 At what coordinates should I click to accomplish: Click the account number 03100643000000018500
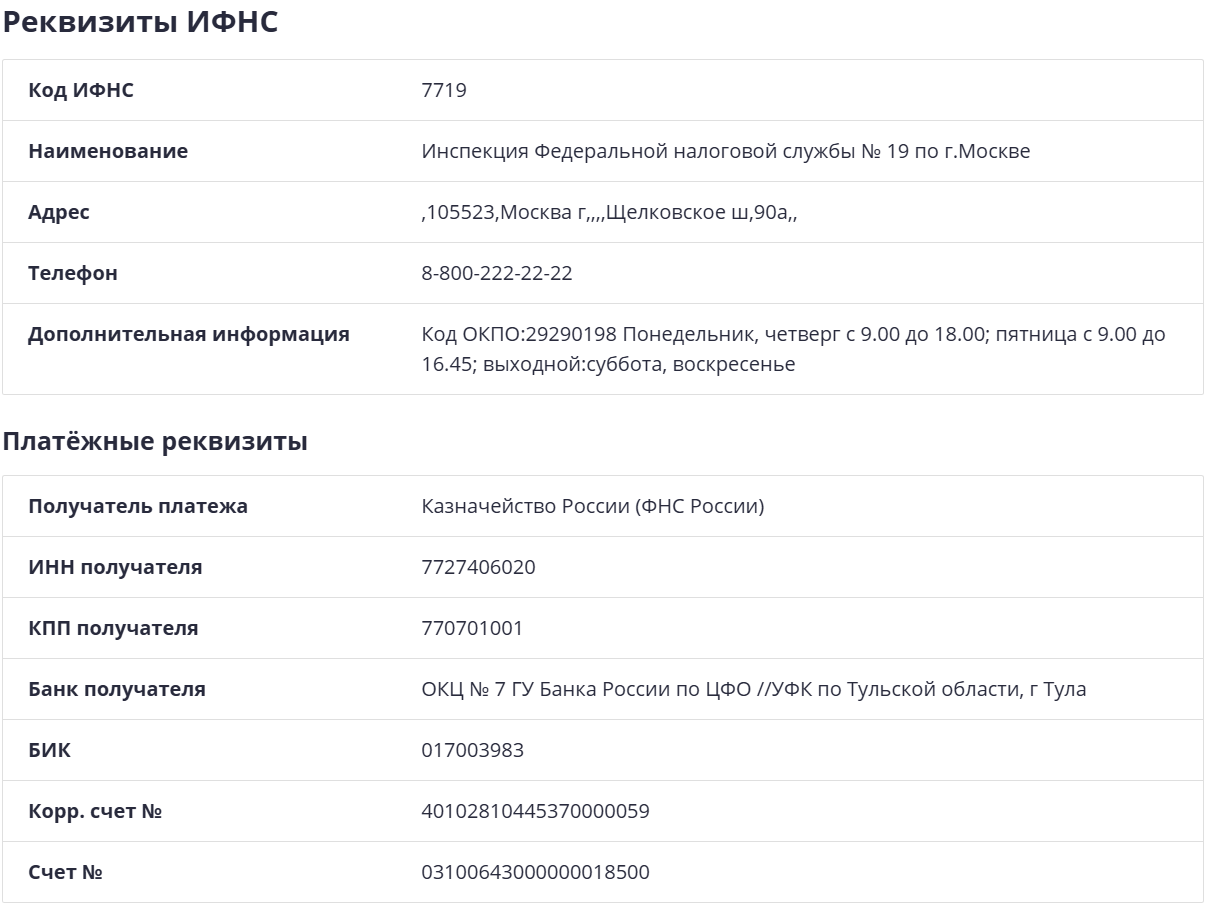[535, 873]
